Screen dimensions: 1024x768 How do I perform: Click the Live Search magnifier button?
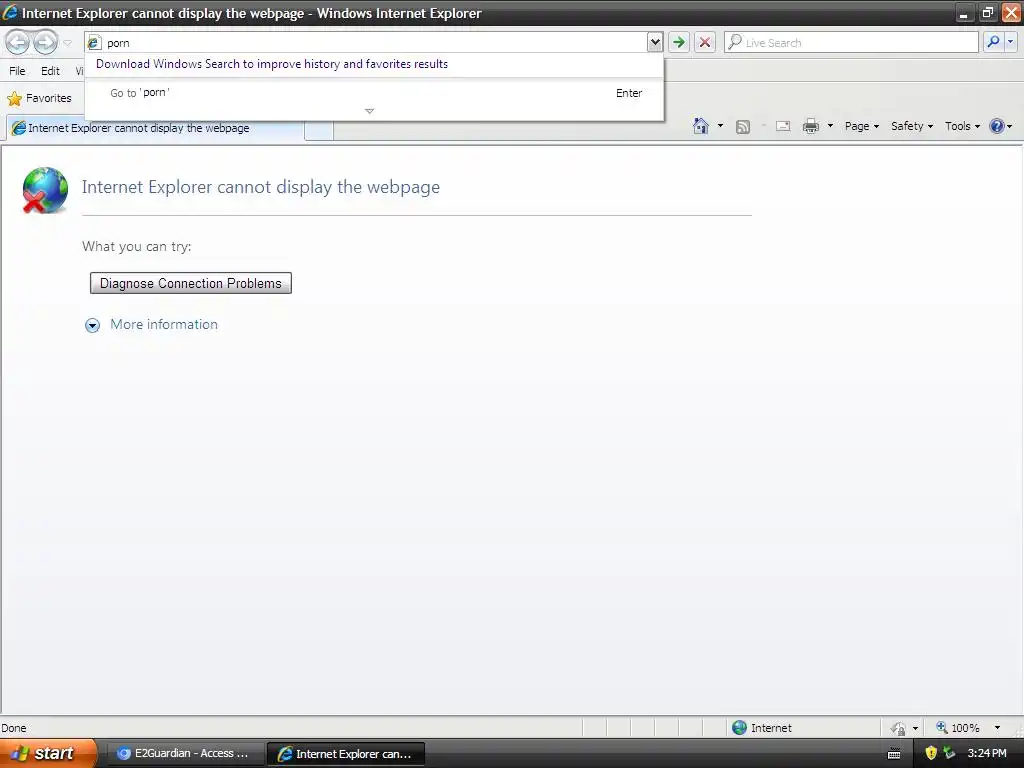[x=993, y=42]
